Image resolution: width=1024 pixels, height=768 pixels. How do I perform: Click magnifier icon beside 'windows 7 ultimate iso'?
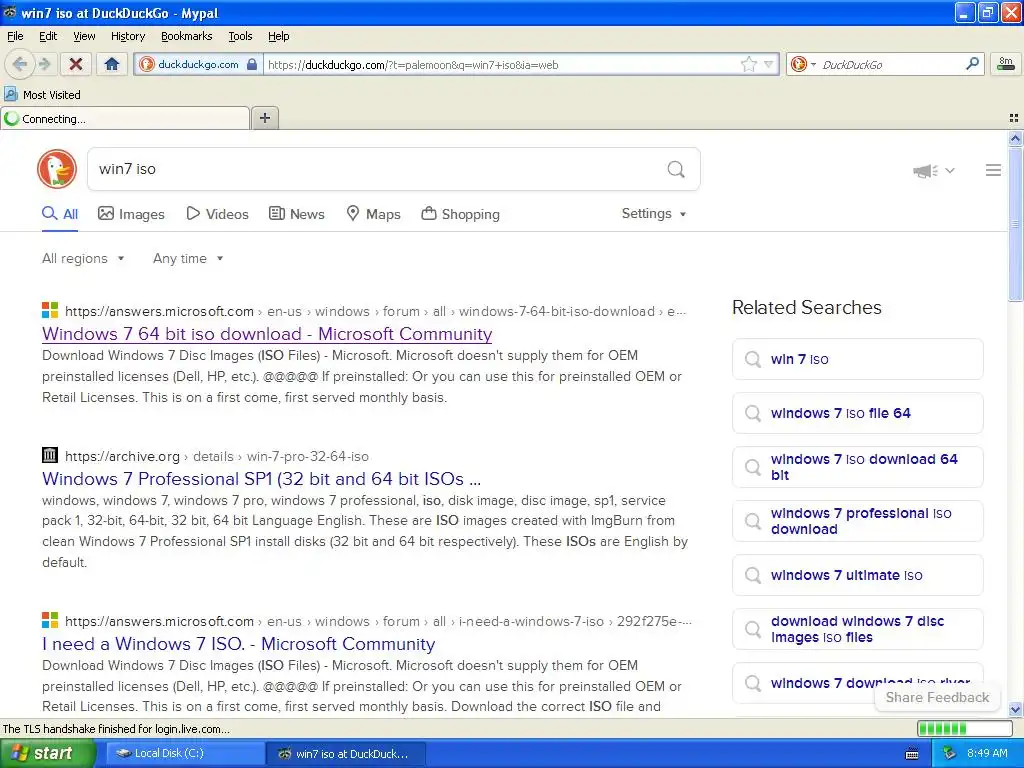click(x=752, y=575)
